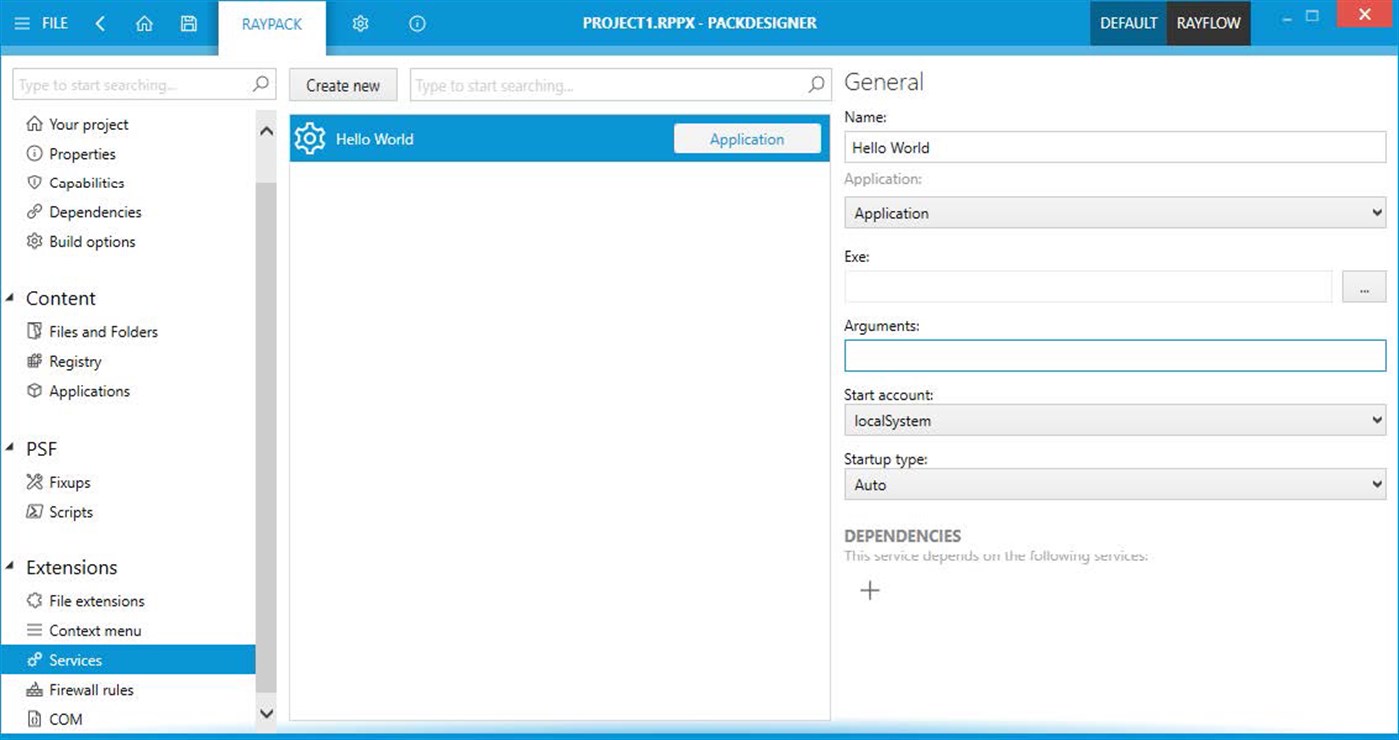Click the Your project house icon
This screenshot has width=1399, height=740.
pos(34,125)
